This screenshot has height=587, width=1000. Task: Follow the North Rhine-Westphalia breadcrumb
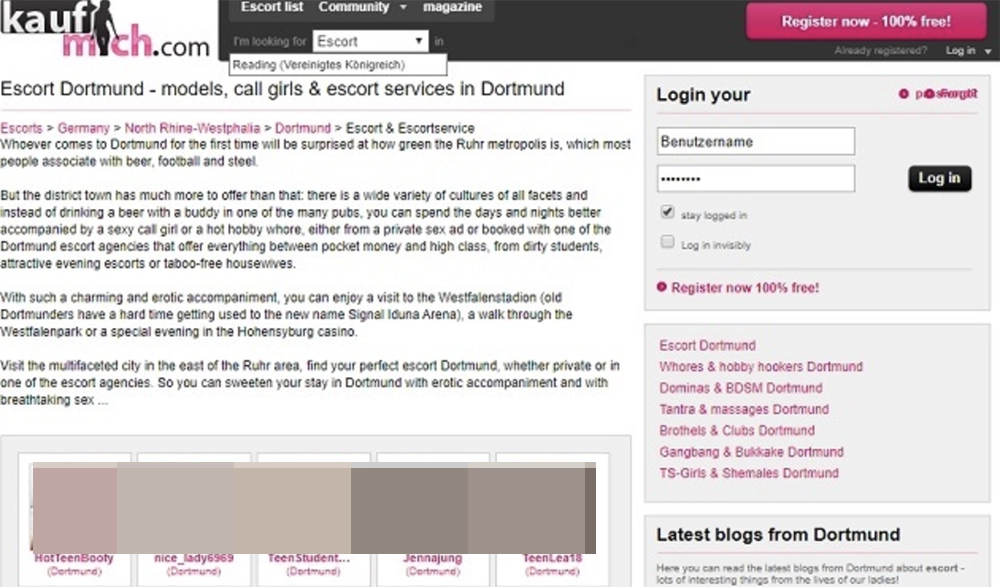point(192,128)
